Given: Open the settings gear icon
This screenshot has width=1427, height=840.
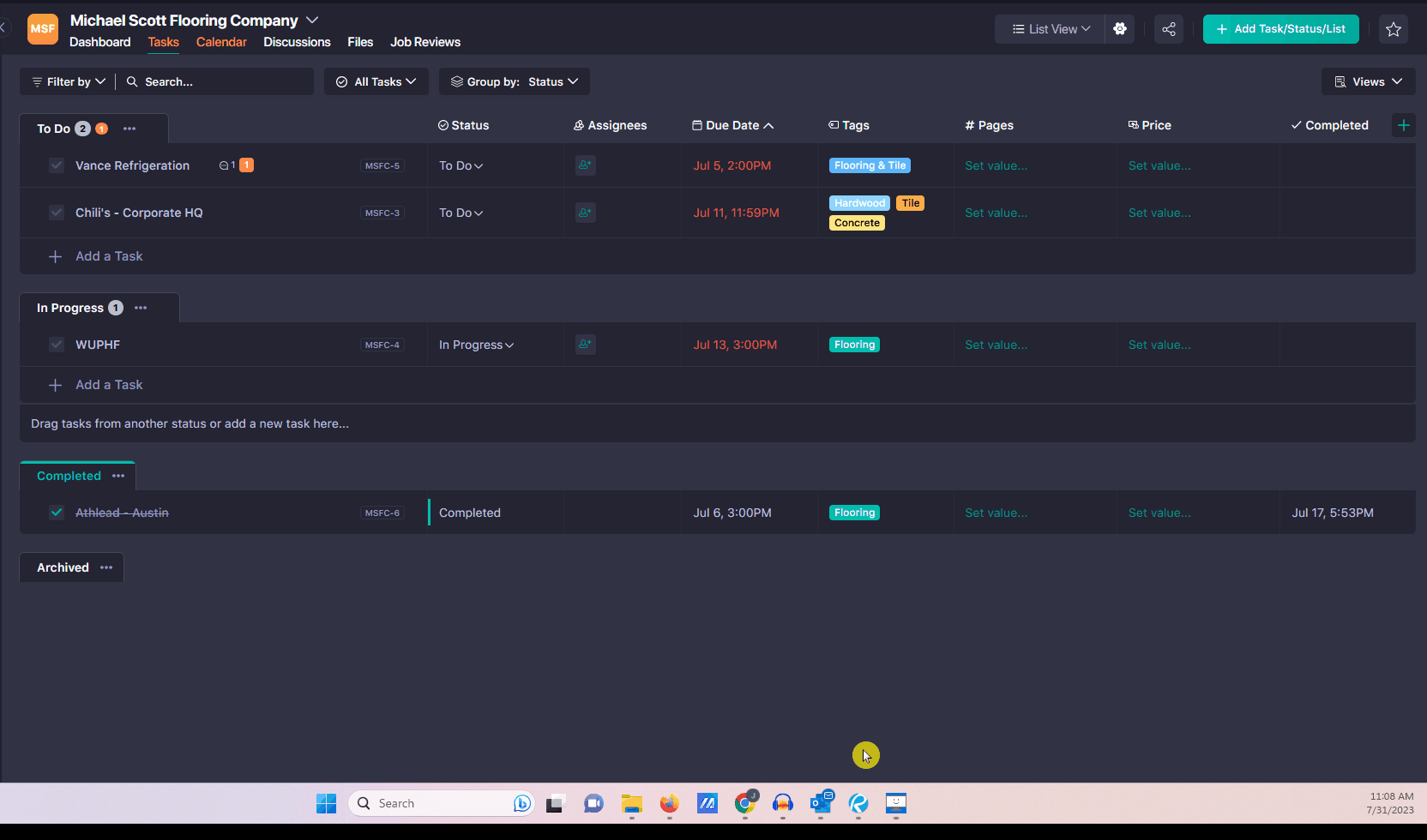Looking at the screenshot, I should click(x=1120, y=29).
